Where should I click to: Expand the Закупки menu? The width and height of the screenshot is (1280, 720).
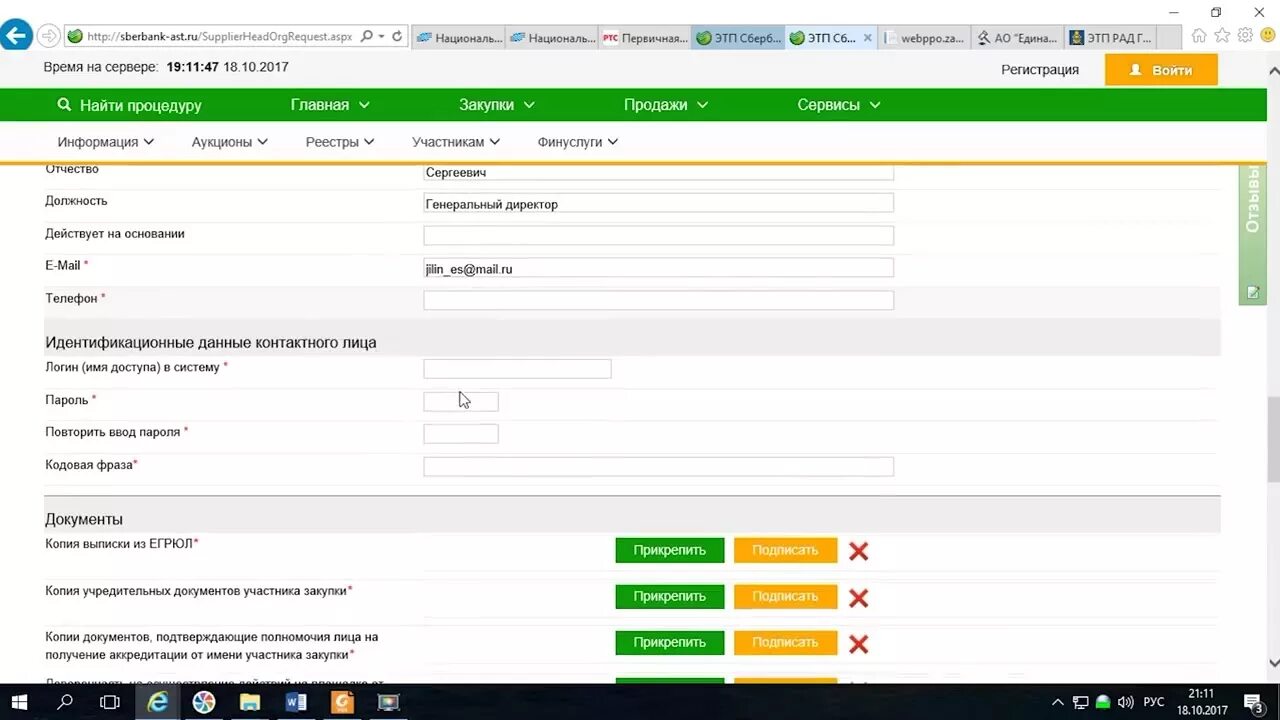point(497,105)
